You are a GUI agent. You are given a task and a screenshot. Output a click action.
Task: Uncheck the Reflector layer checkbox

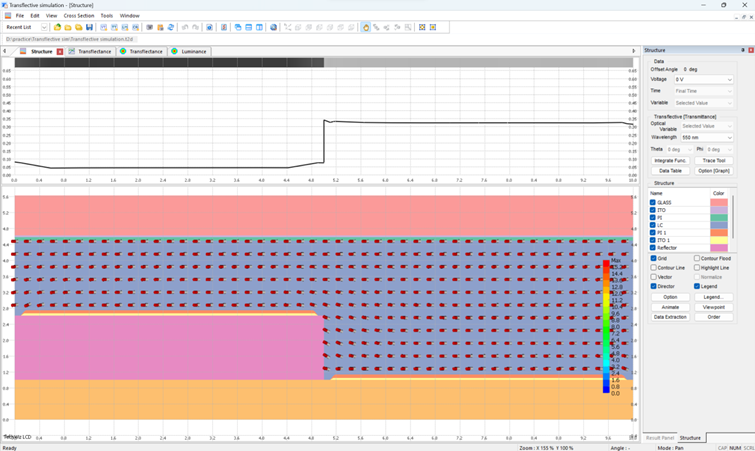tap(653, 247)
